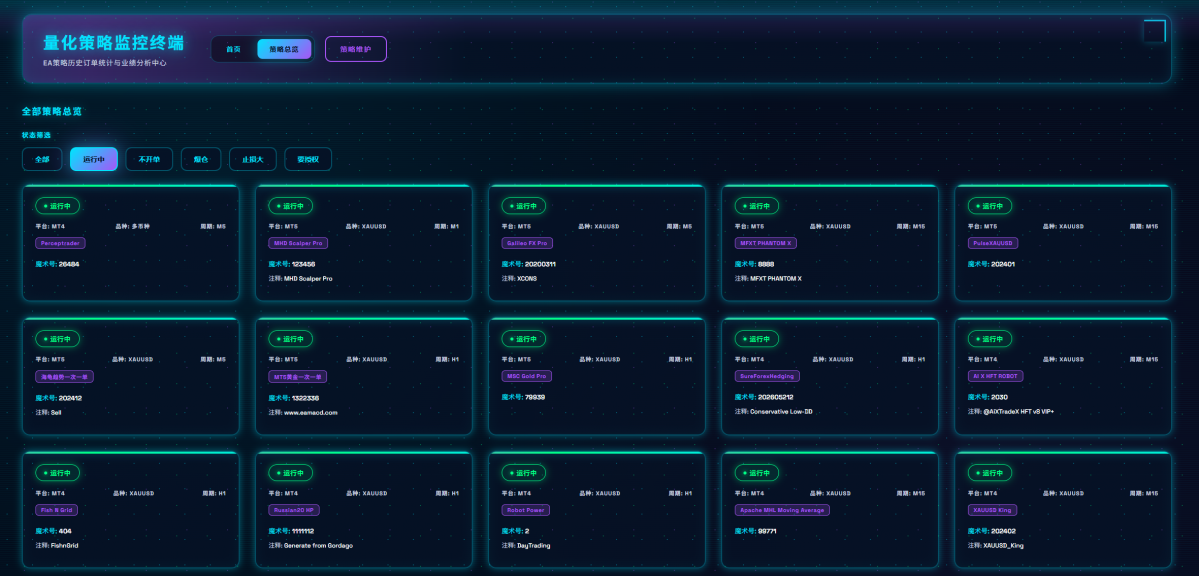The image size is (1199, 576).
Task: Click 运行中 badge on AI X HFT ROBOT card
Action: tap(989, 339)
